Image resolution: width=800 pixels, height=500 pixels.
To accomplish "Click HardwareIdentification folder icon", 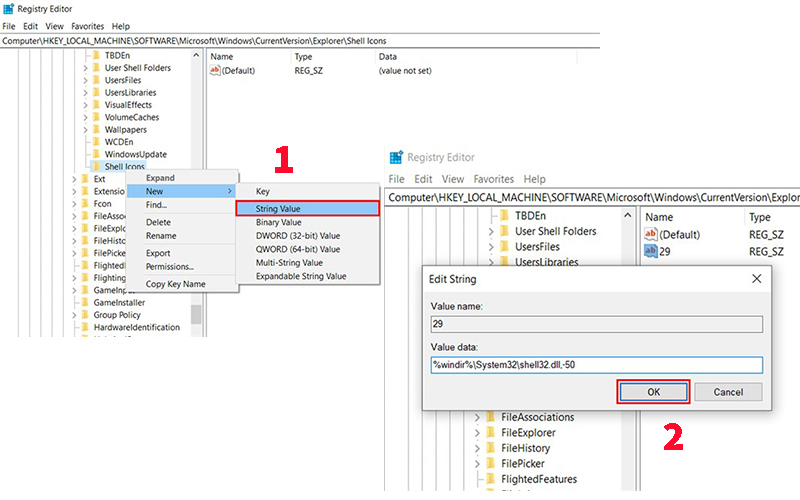I will [85, 327].
